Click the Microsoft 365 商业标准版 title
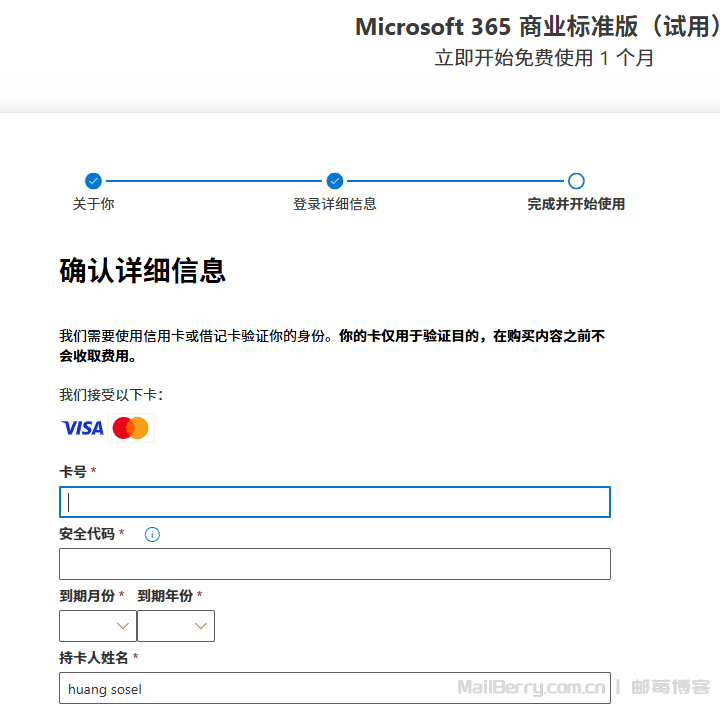 537,27
